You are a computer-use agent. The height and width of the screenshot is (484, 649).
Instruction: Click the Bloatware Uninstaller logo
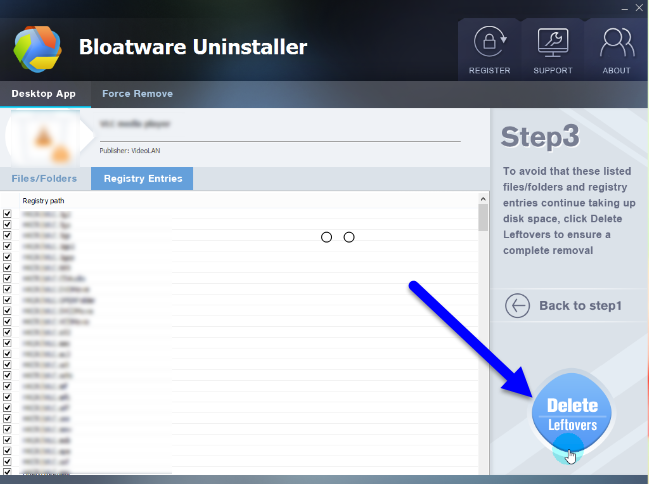(x=37, y=49)
